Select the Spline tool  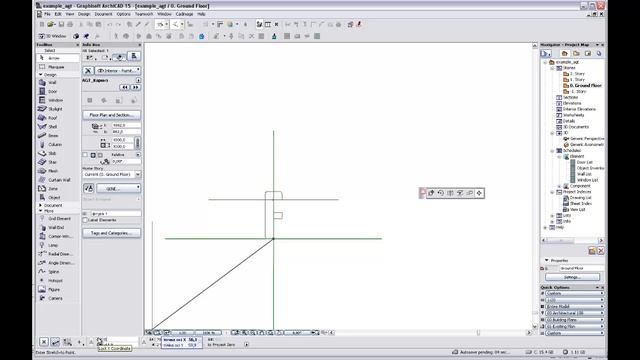[58, 272]
